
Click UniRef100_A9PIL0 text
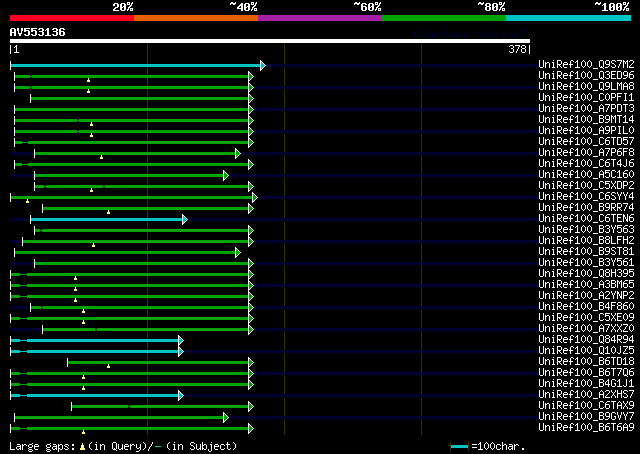pos(586,131)
